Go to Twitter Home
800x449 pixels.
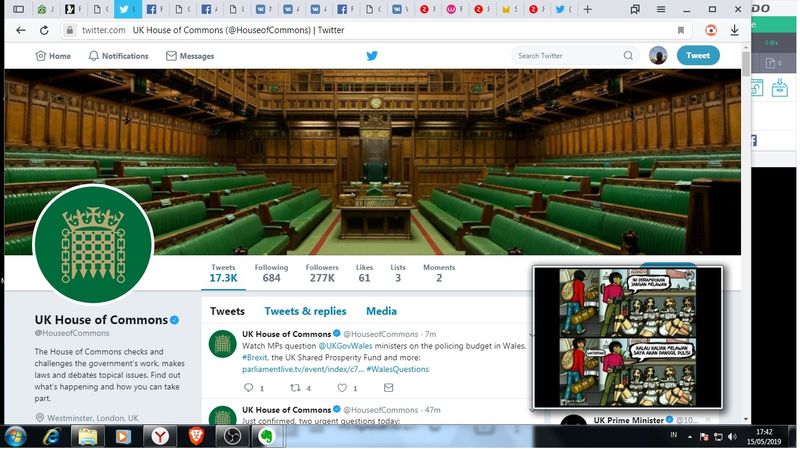pos(53,56)
